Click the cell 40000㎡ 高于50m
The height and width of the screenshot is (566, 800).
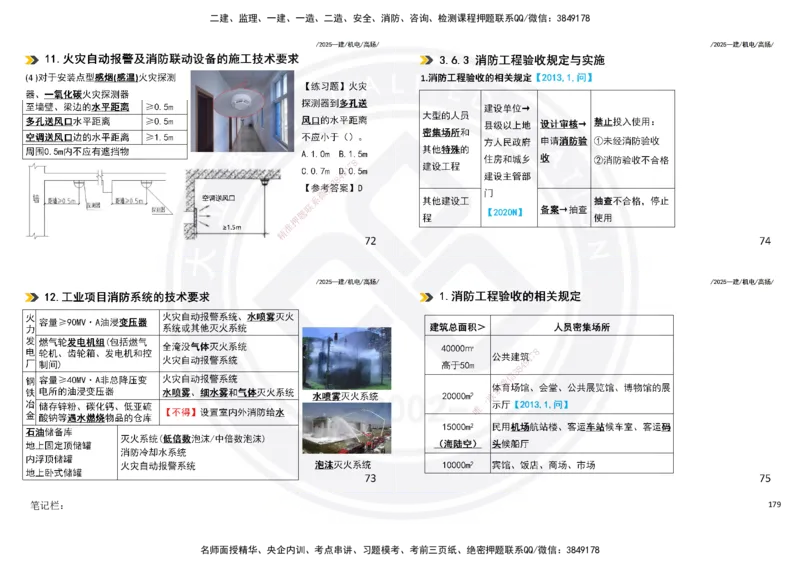[457, 356]
